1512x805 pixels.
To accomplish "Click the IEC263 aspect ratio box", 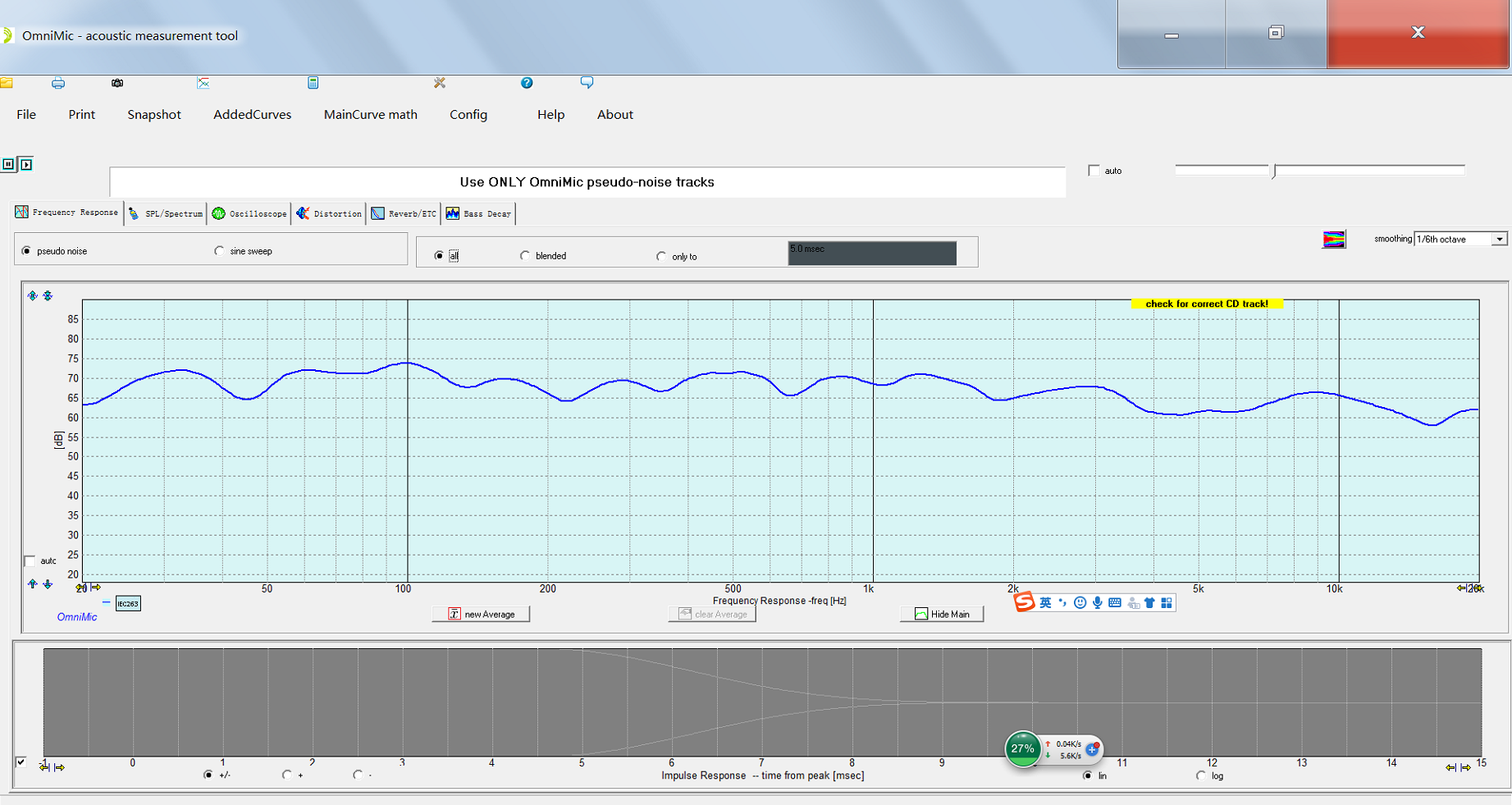I will (x=128, y=604).
